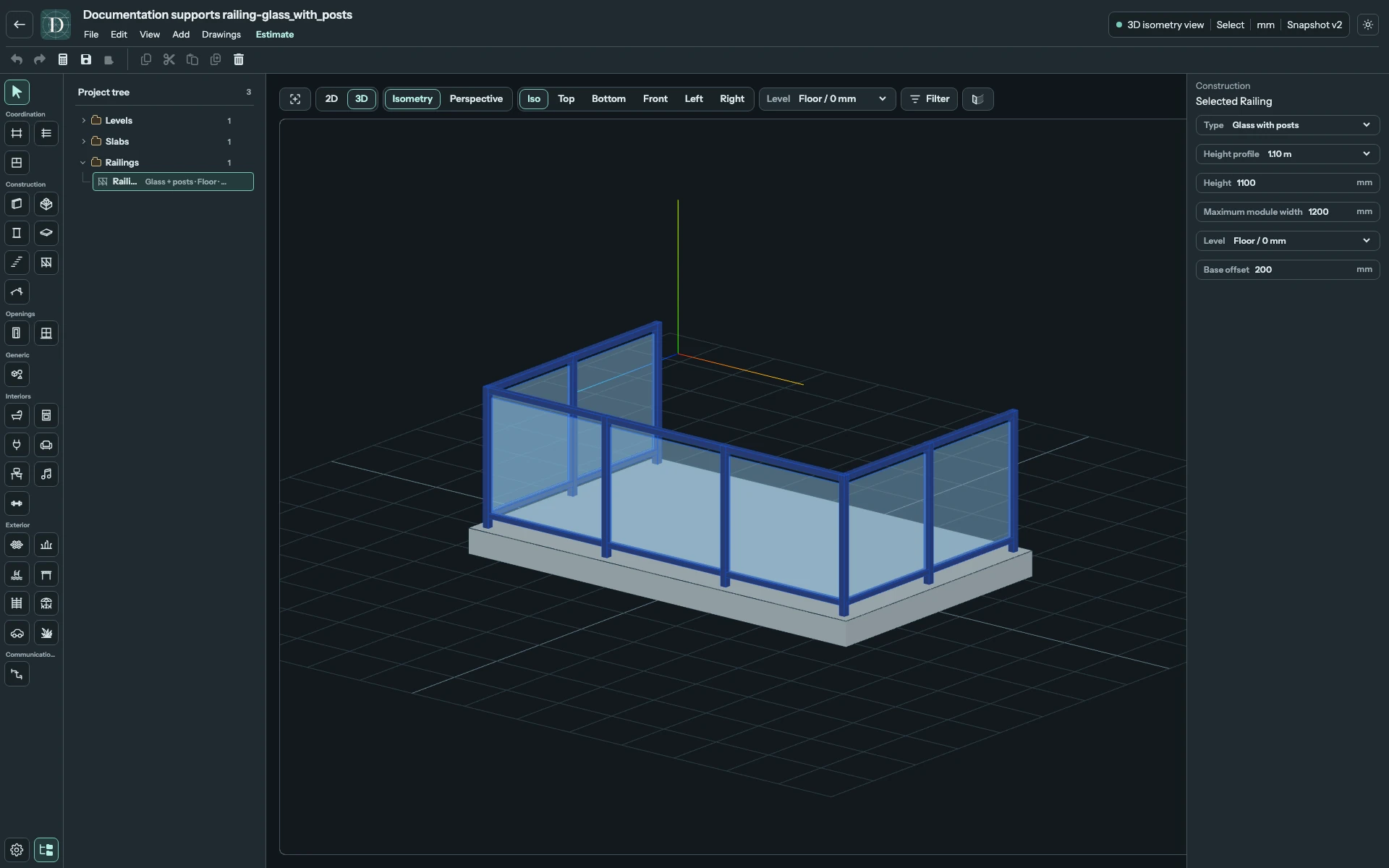Open the Add menu
The height and width of the screenshot is (868, 1389).
point(181,35)
